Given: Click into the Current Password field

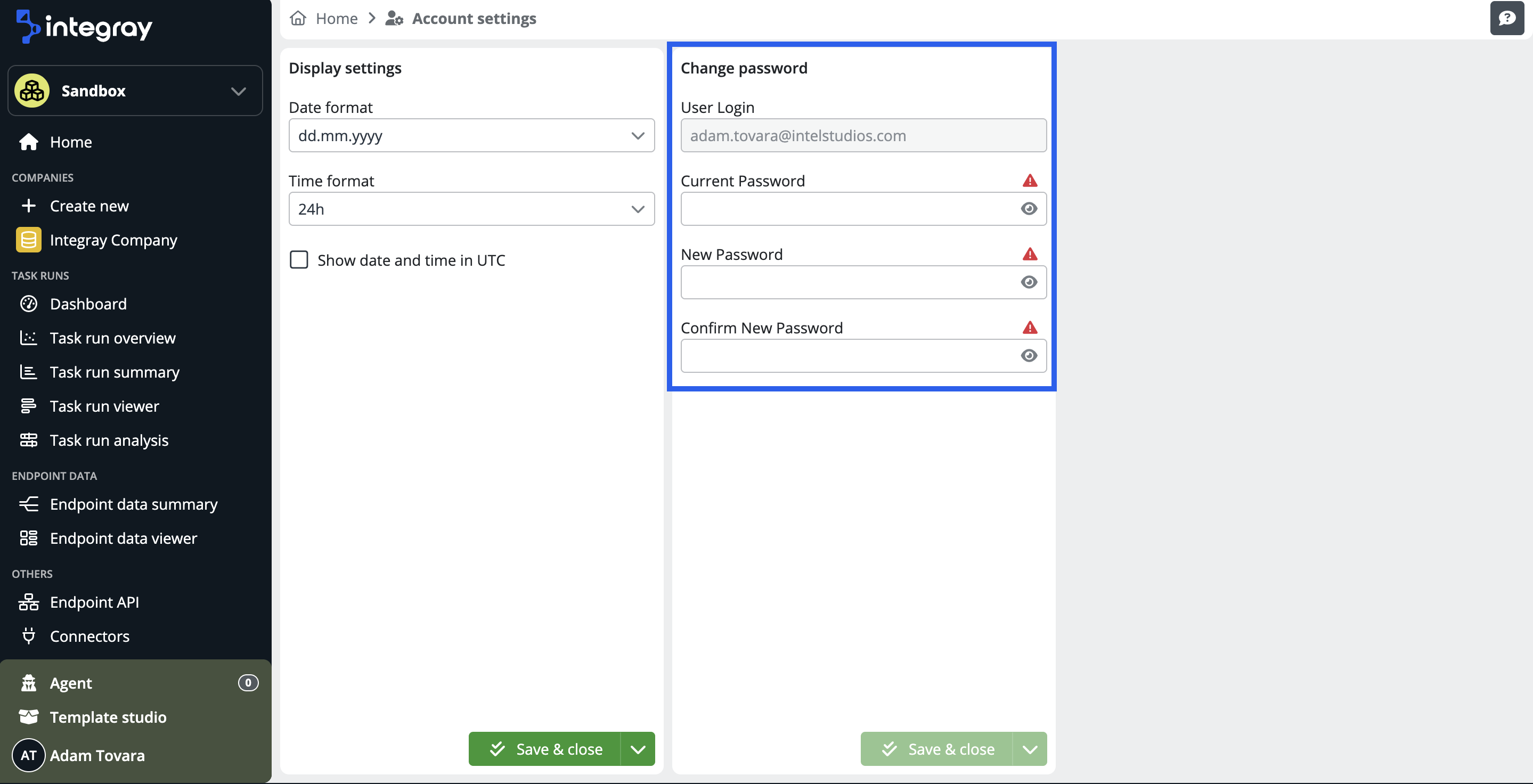Looking at the screenshot, I should pos(848,209).
